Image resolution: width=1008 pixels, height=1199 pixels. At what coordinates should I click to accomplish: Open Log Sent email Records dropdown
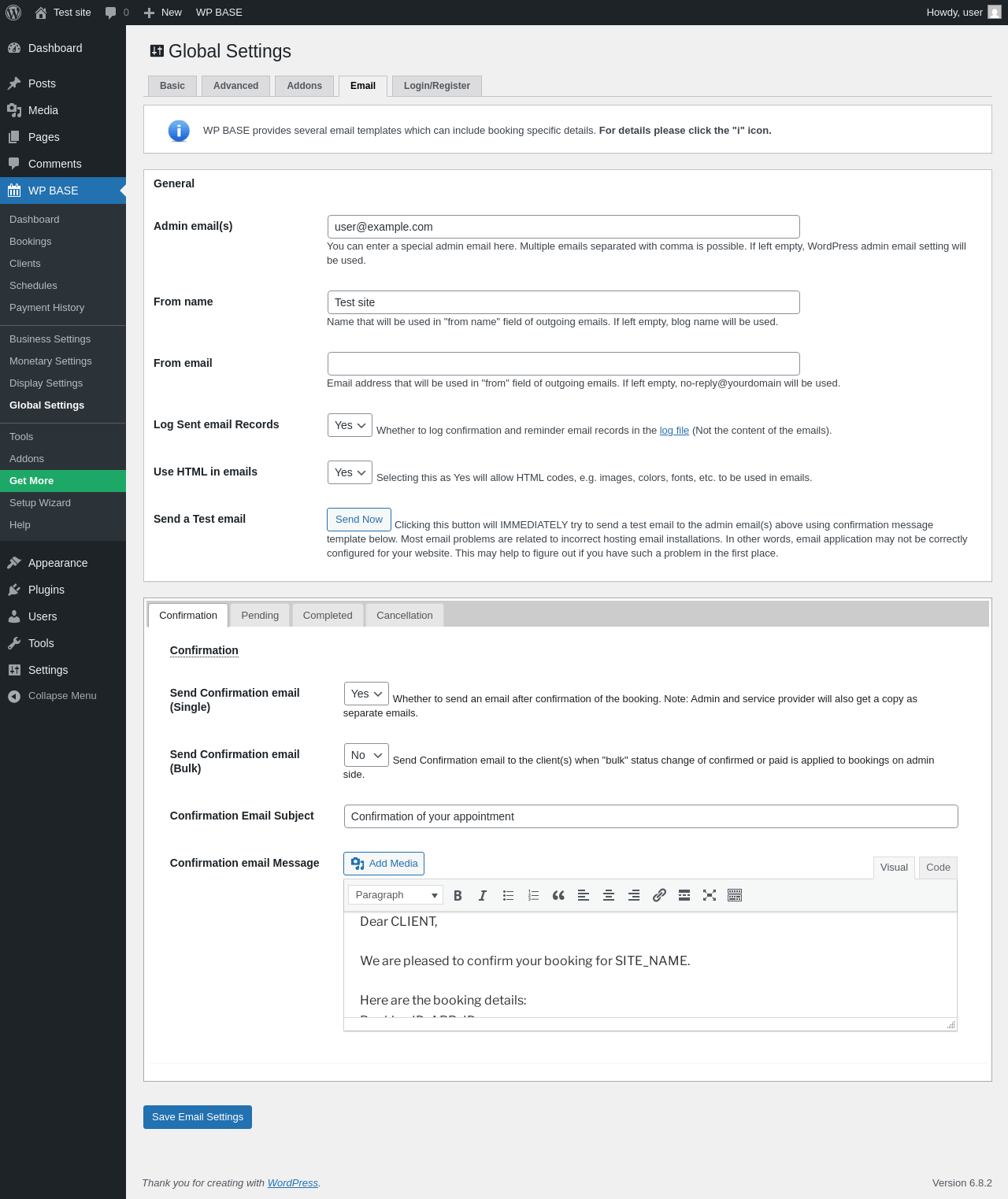350,425
